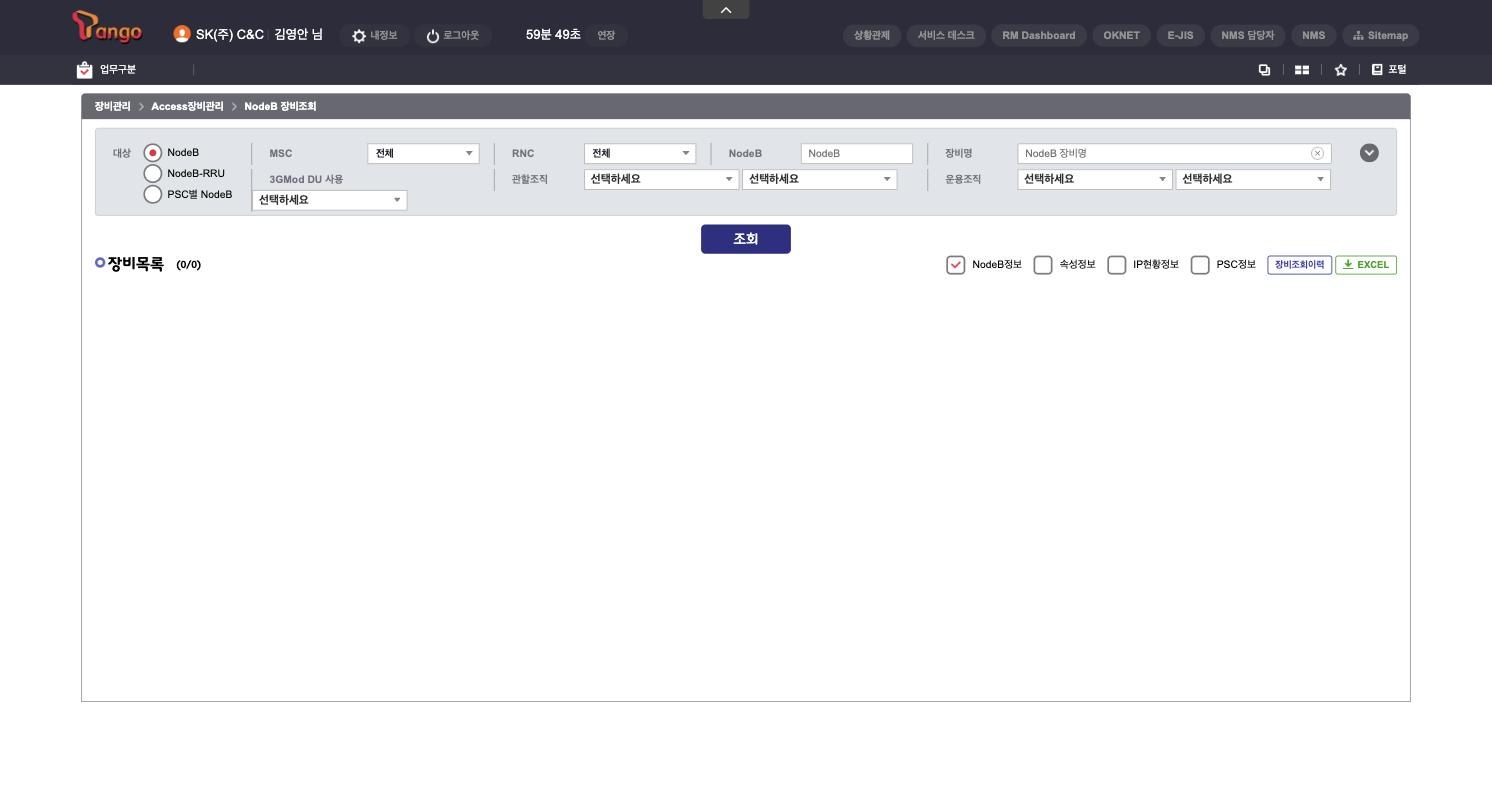Click the overlapping windows icon
Image resolution: width=1492 pixels, height=812 pixels.
pos(1264,70)
